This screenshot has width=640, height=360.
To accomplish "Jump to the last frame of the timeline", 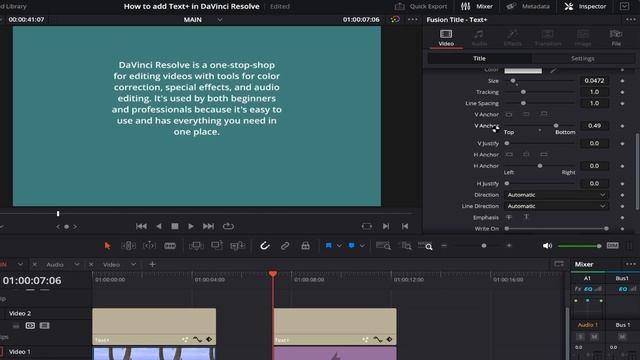I will tap(208, 226).
